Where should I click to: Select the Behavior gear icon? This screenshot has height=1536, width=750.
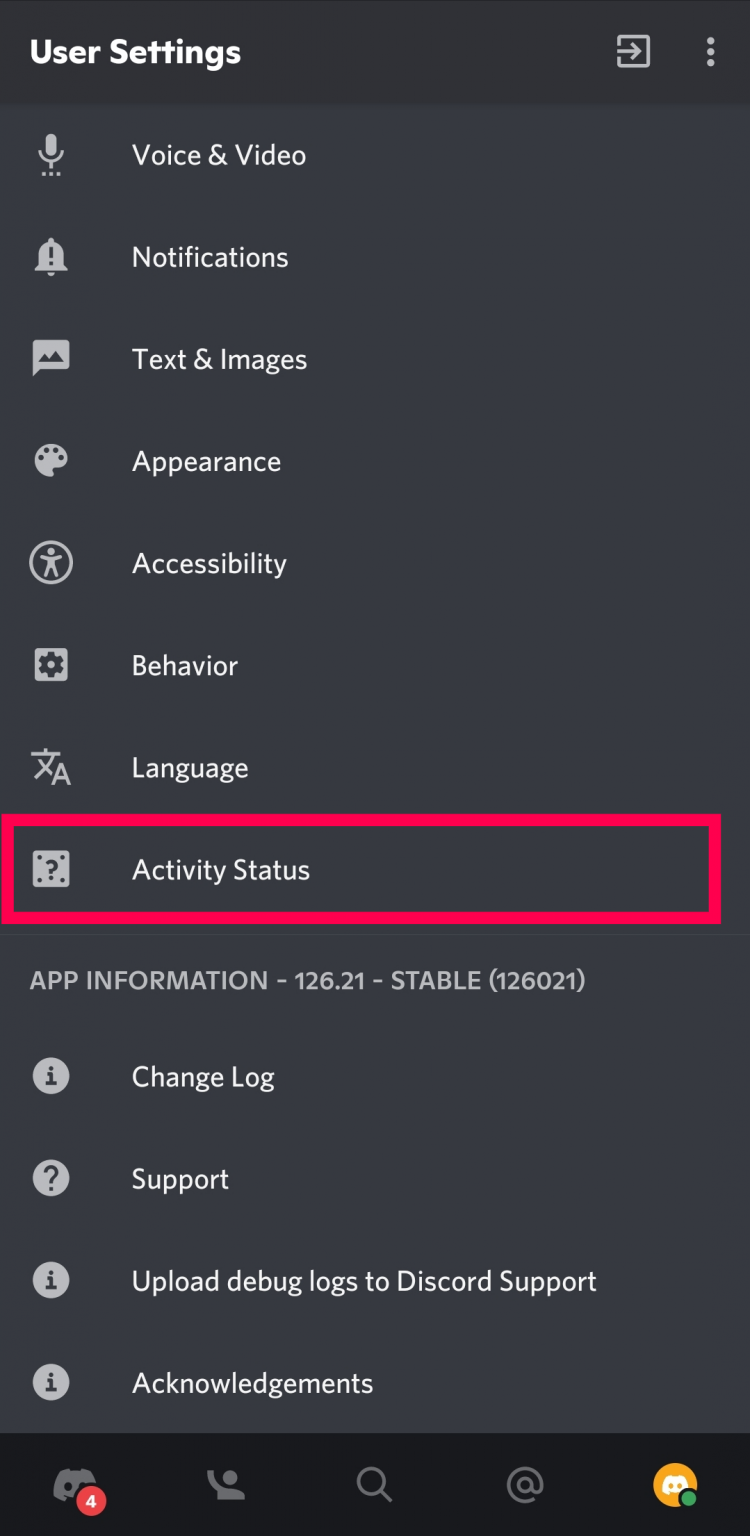coord(51,664)
